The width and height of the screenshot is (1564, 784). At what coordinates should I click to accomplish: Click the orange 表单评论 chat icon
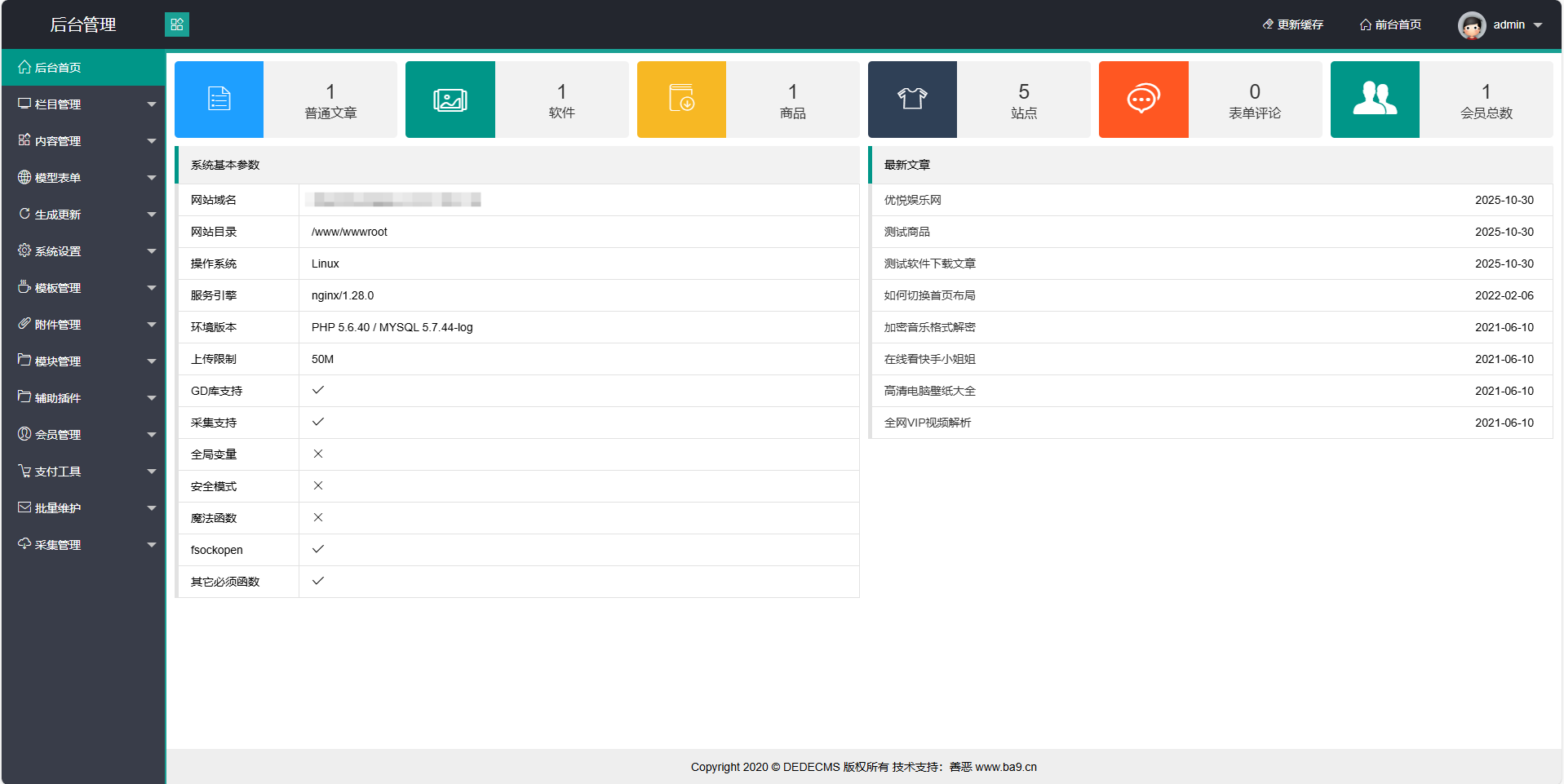1143,99
